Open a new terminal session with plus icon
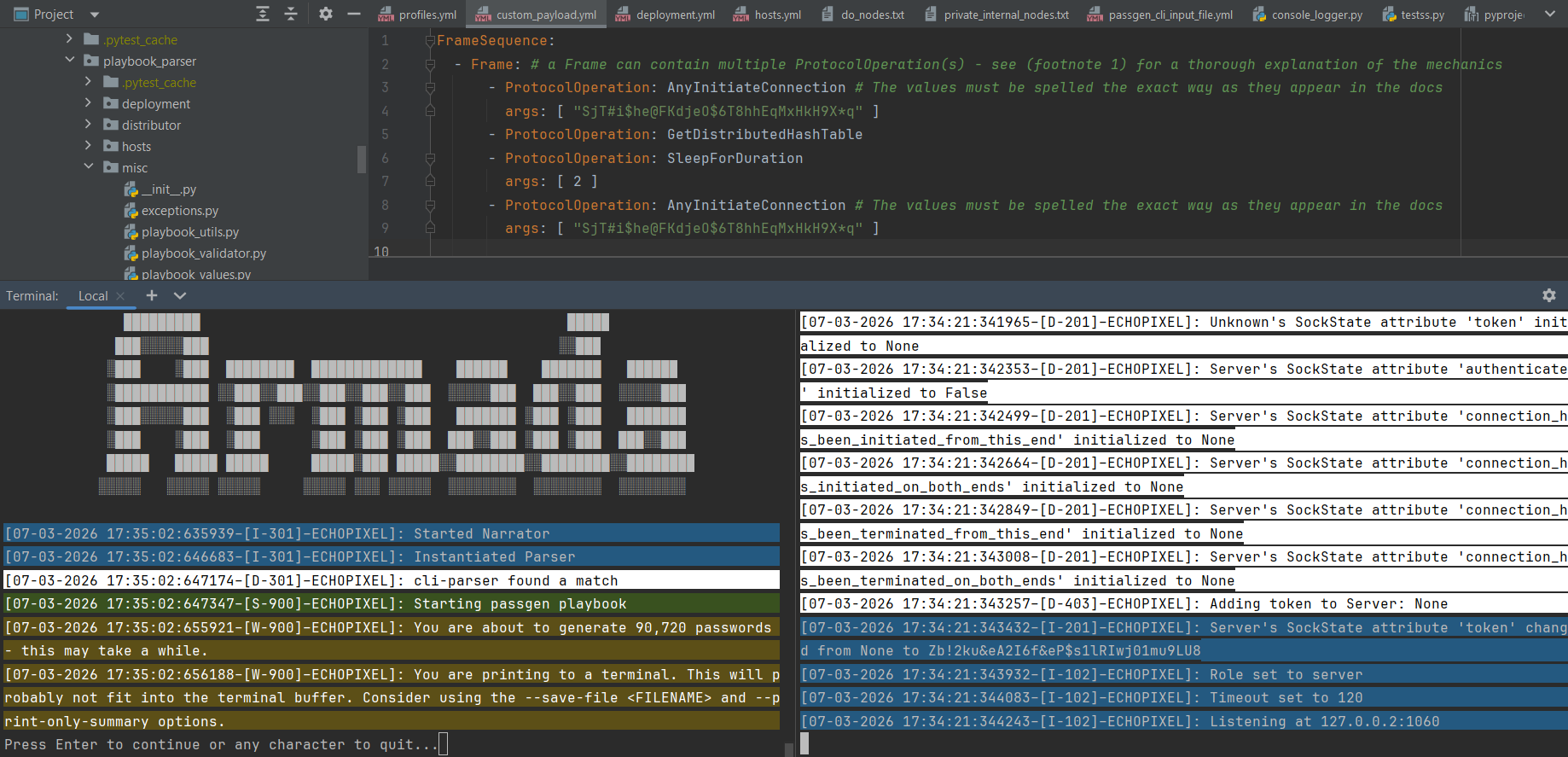Screen dimensions: 1568x757 point(152,295)
